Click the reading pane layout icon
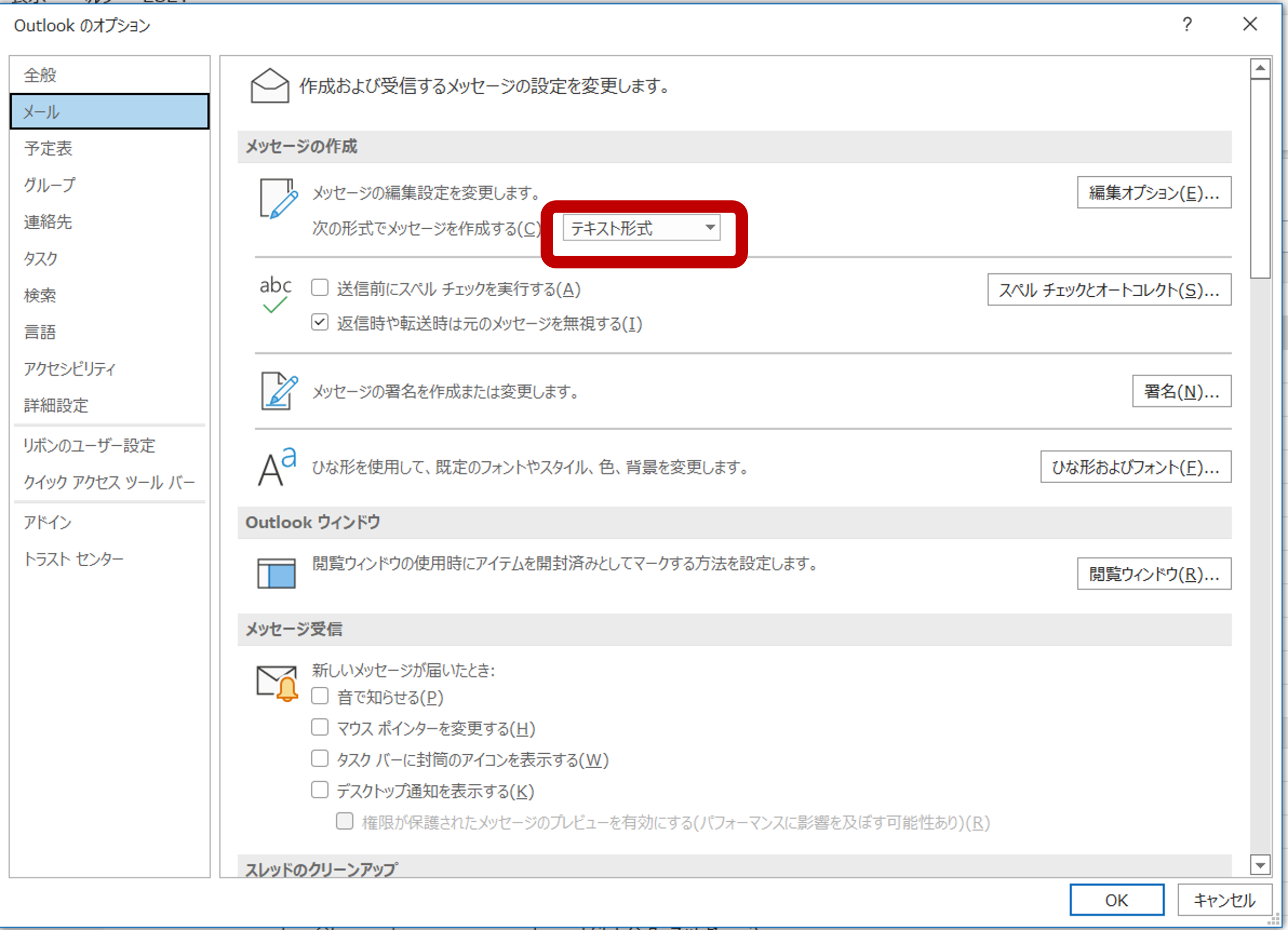 point(275,572)
